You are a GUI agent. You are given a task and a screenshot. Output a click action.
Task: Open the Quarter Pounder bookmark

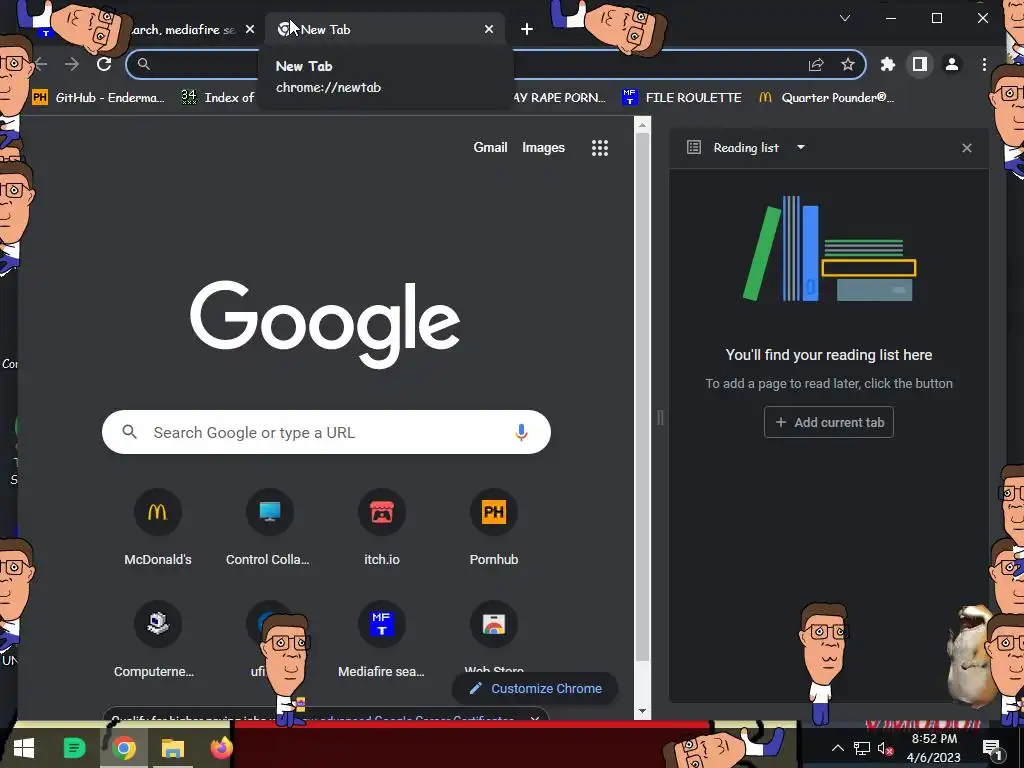coord(827,97)
